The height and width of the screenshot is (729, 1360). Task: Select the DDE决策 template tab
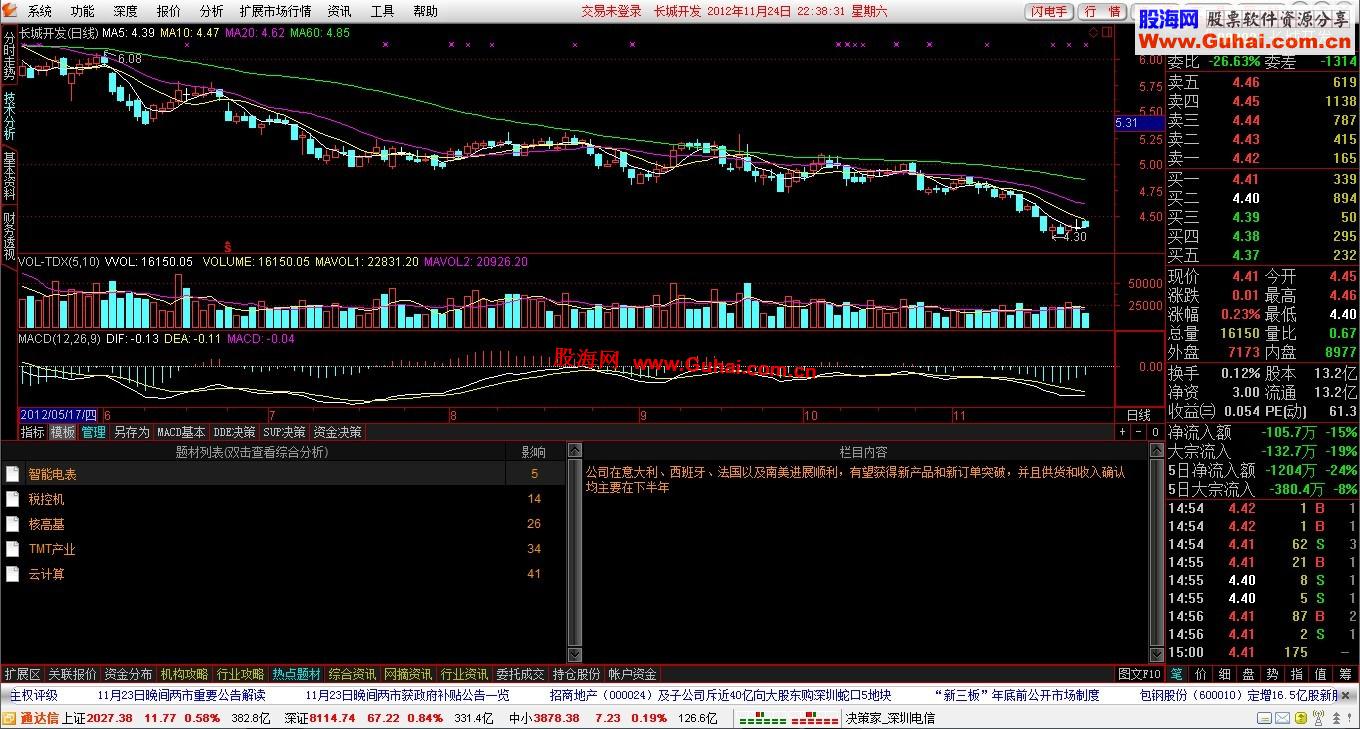pyautogui.click(x=234, y=432)
